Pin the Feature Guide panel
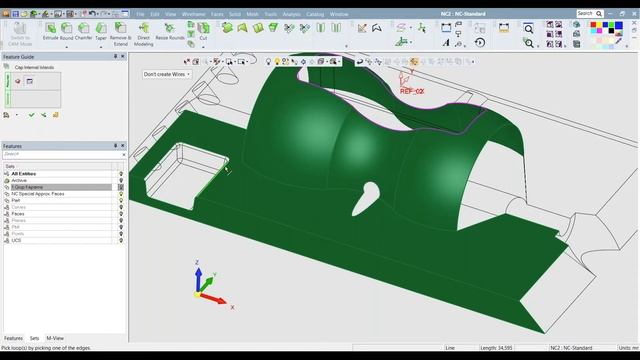Image resolution: width=640 pixels, height=360 pixels. pos(116,56)
